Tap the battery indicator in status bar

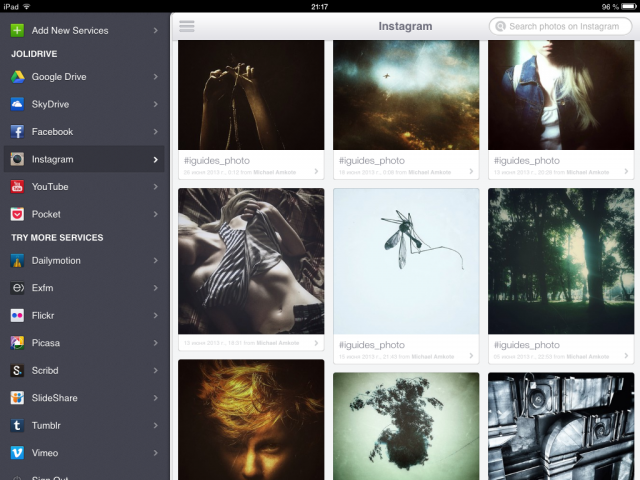[629, 7]
